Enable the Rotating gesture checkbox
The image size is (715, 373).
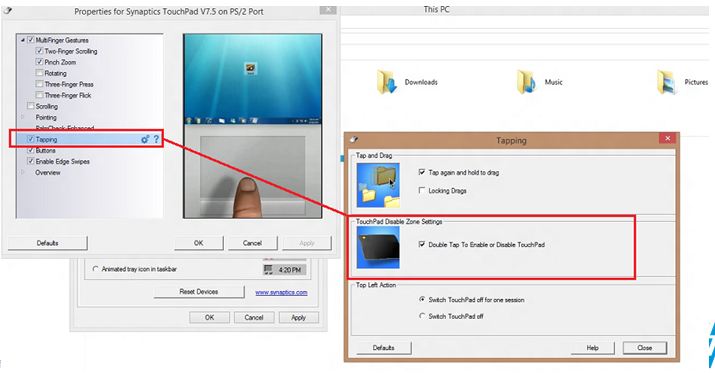[39, 73]
